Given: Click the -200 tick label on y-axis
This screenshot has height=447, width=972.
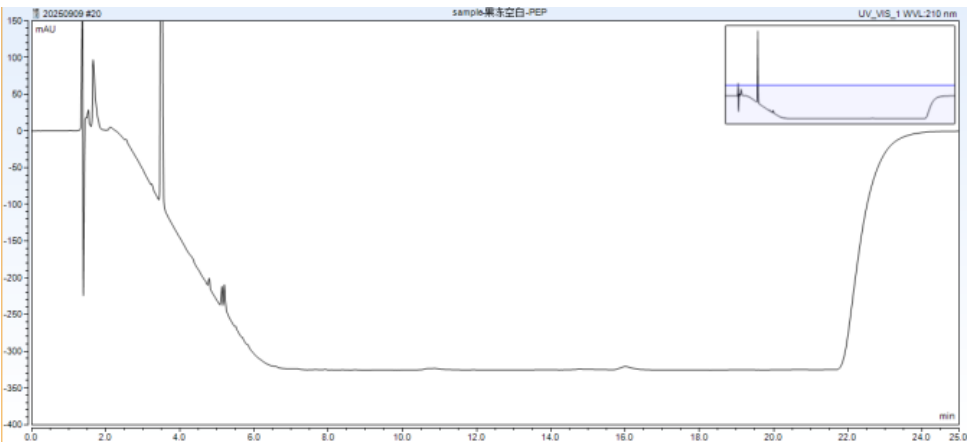Looking at the screenshot, I should point(15,278).
